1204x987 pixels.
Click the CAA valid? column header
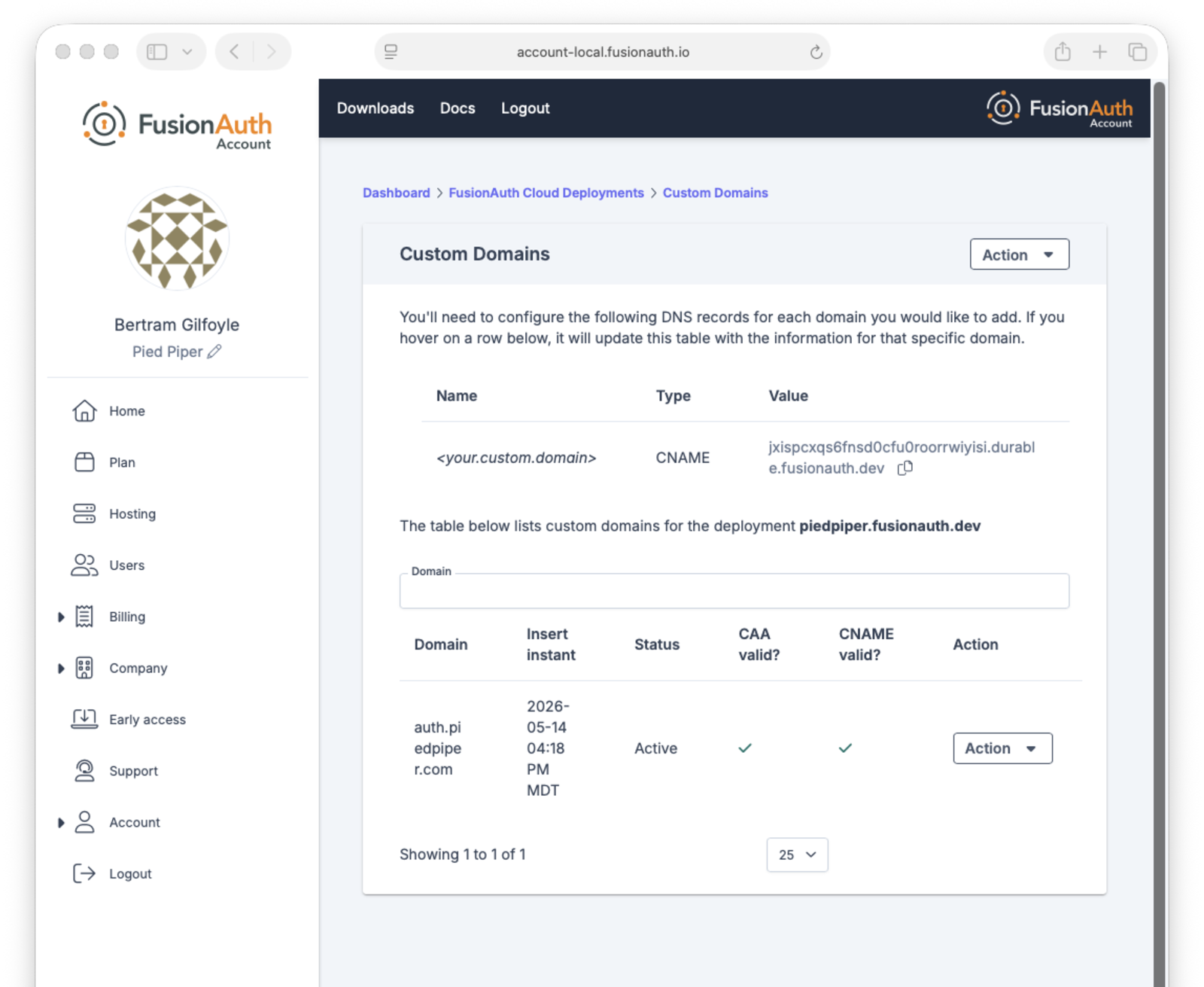[759, 644]
